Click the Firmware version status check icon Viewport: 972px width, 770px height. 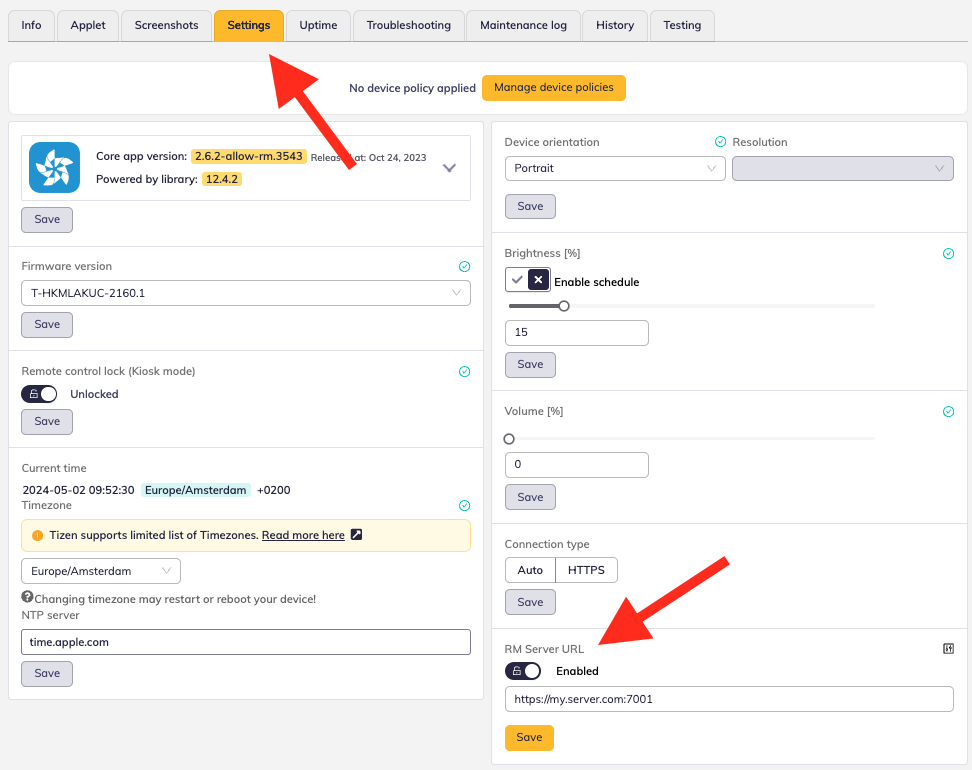464,267
